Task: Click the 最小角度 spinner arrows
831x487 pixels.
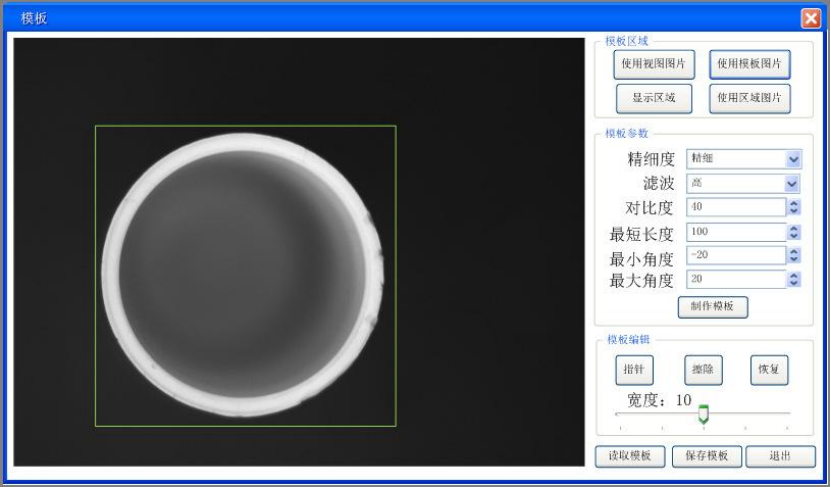Action: (793, 255)
